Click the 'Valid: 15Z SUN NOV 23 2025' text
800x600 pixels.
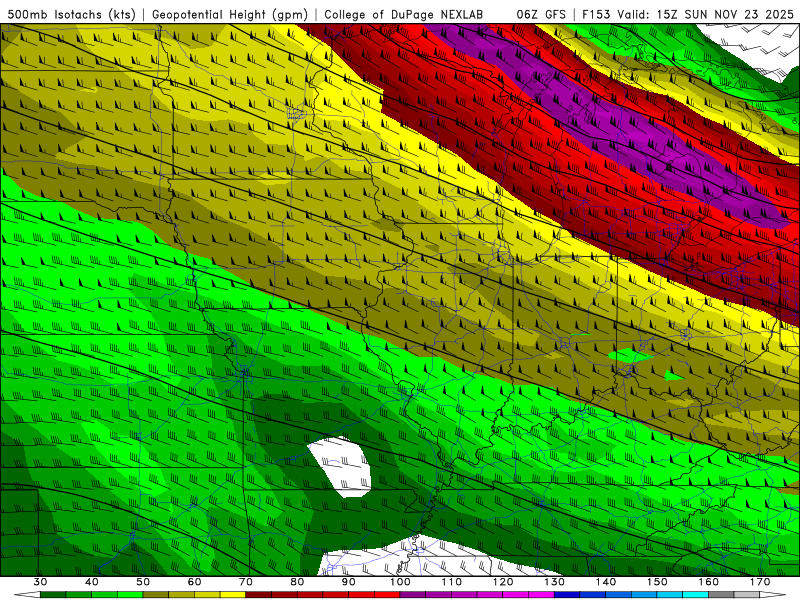click(705, 14)
